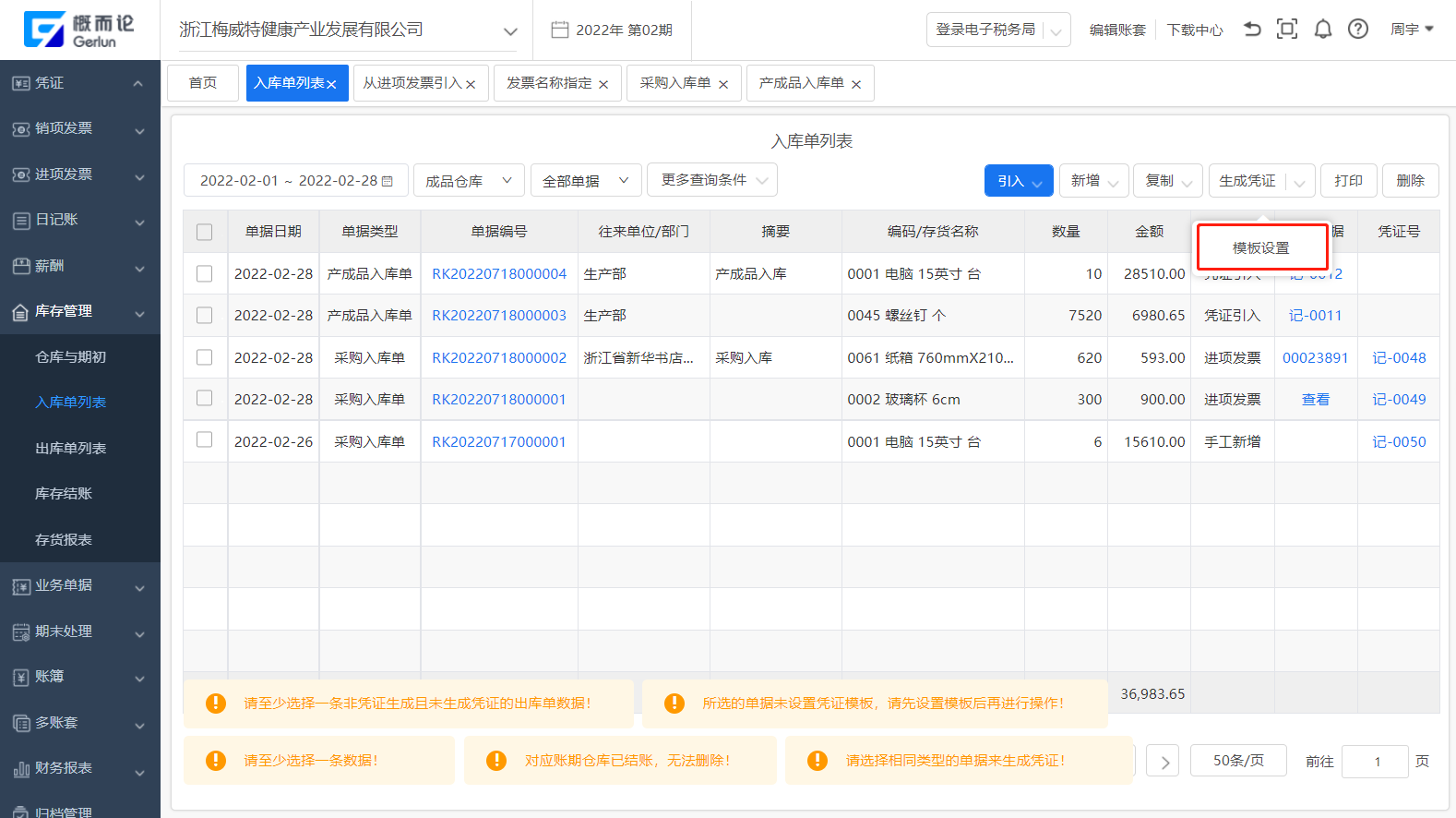Click 编辑账套 in the header

pos(1117,30)
